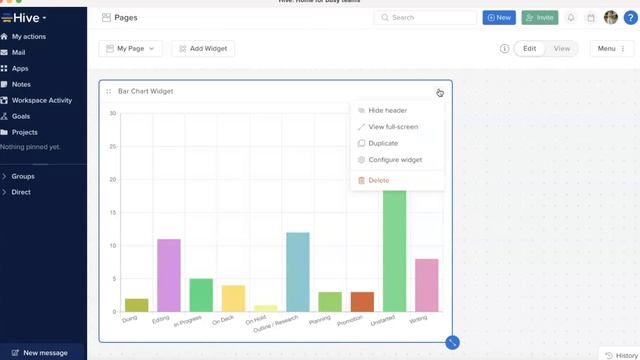
Task: Click the yellow On Deck bar
Action: tap(233, 299)
